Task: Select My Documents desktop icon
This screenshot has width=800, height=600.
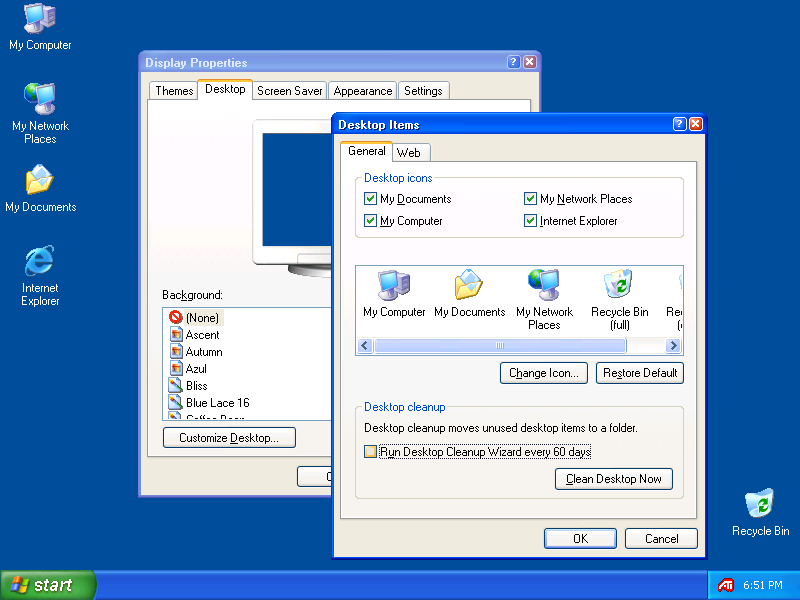Action: pos(40,188)
